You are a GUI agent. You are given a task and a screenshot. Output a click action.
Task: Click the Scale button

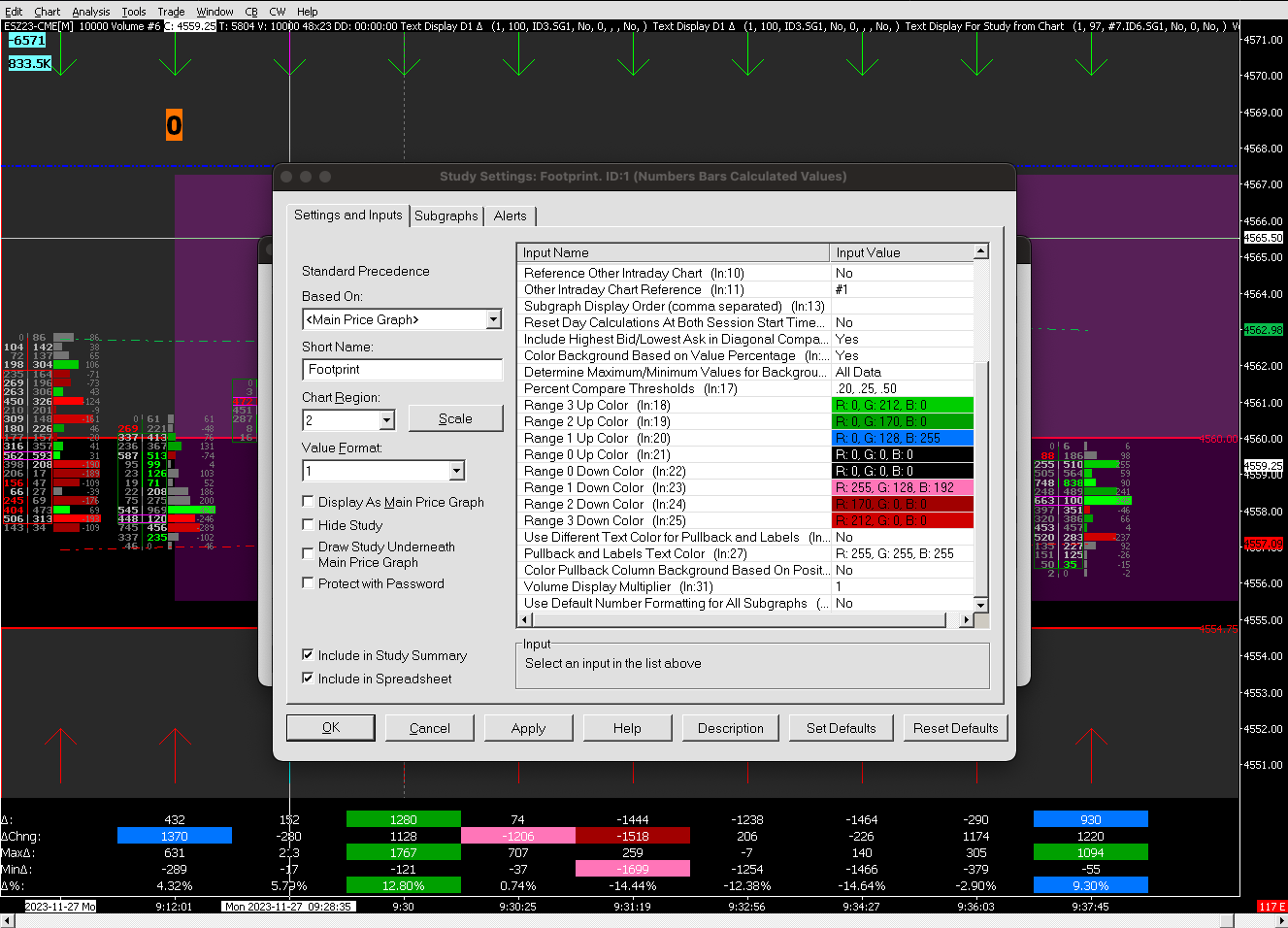(x=455, y=418)
